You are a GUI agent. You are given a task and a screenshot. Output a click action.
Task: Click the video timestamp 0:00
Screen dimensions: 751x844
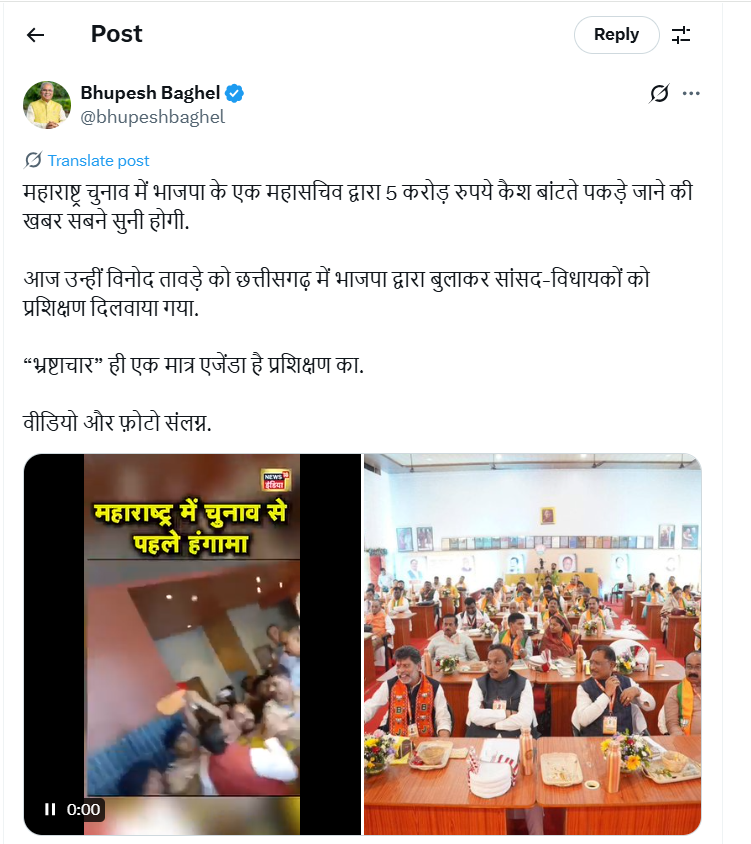tap(83, 809)
